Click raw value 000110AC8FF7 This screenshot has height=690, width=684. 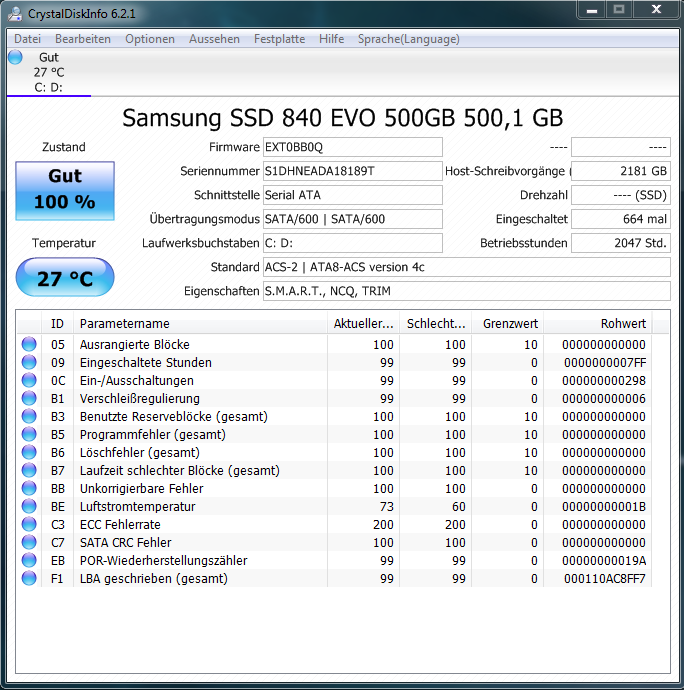605,579
